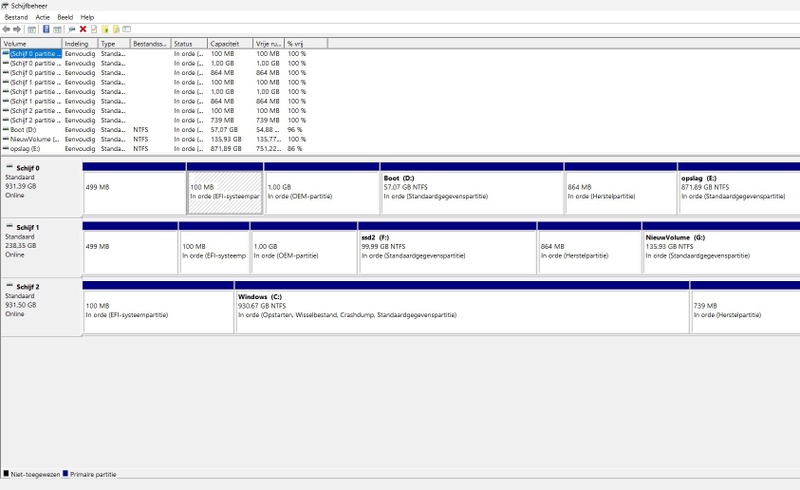Sort by the Capaciteit column header

pos(230,43)
